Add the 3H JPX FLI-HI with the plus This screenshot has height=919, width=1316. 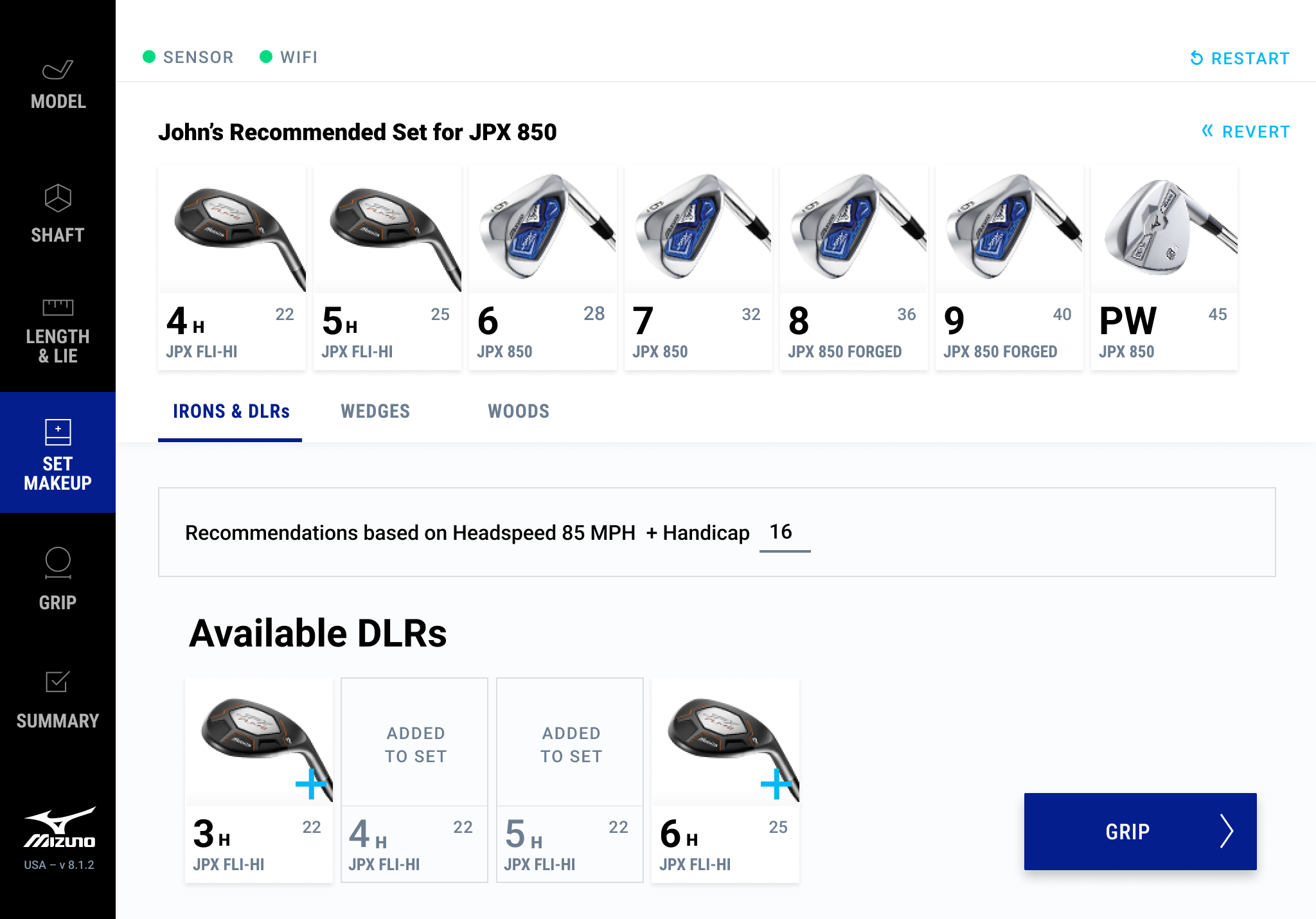pyautogui.click(x=310, y=784)
